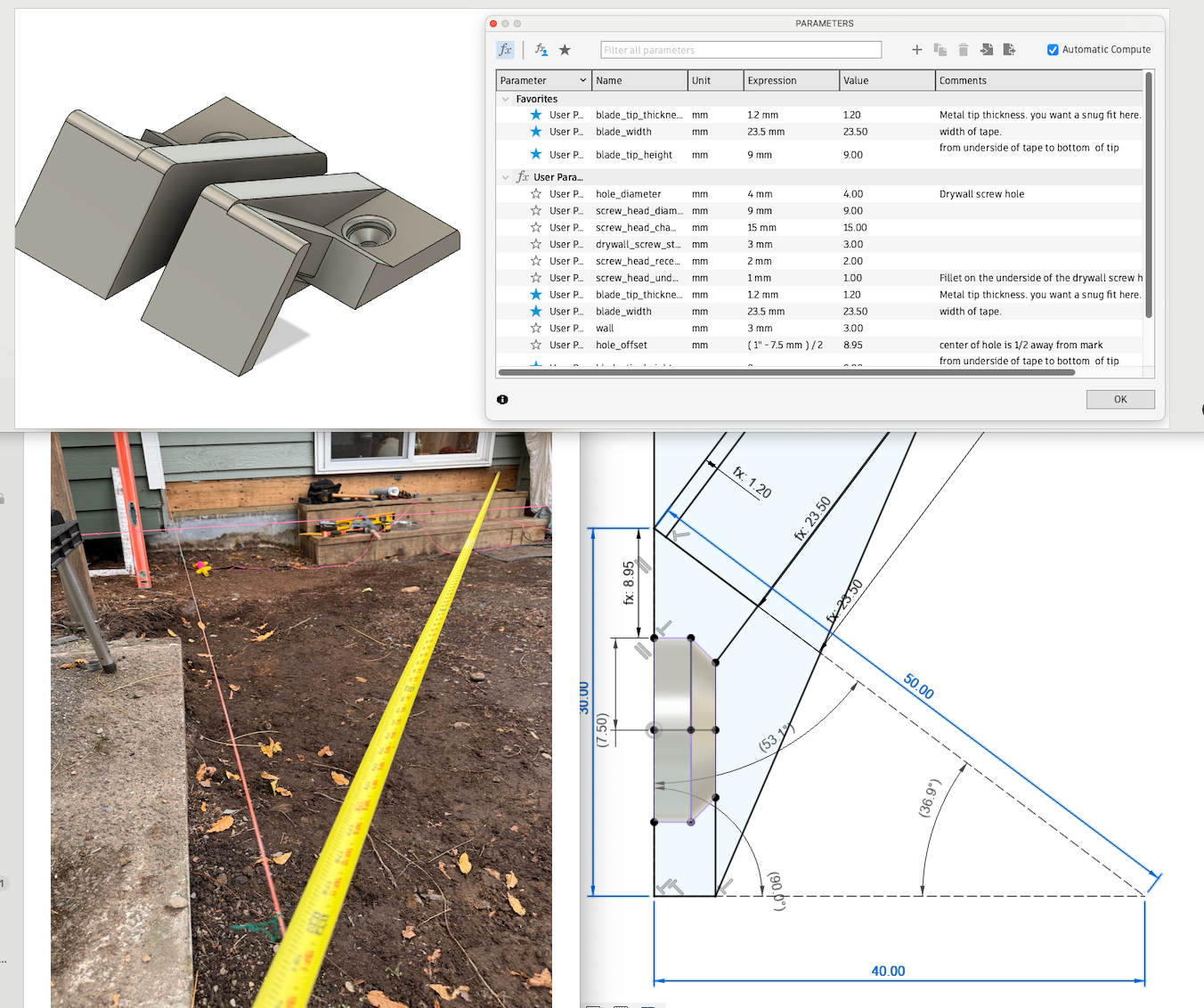The image size is (1204, 1008).
Task: Select the wall expression '3 mm' cell
Action: click(x=760, y=328)
